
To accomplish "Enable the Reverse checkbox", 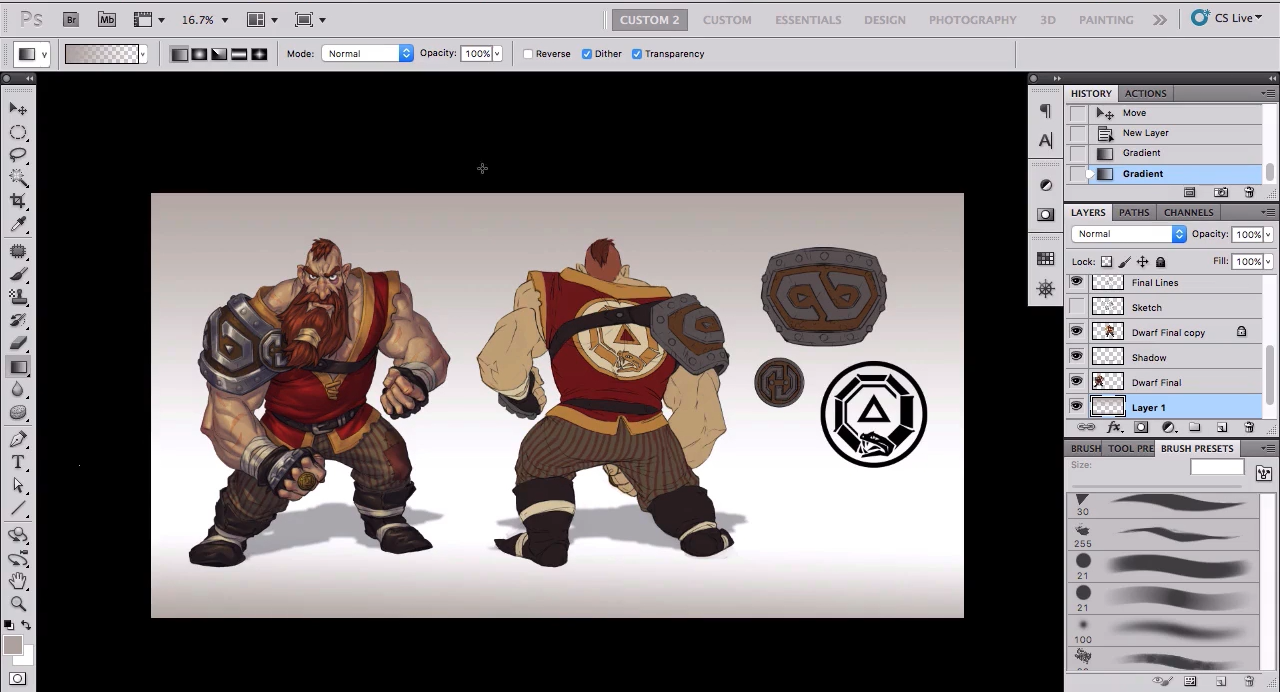I will point(528,54).
